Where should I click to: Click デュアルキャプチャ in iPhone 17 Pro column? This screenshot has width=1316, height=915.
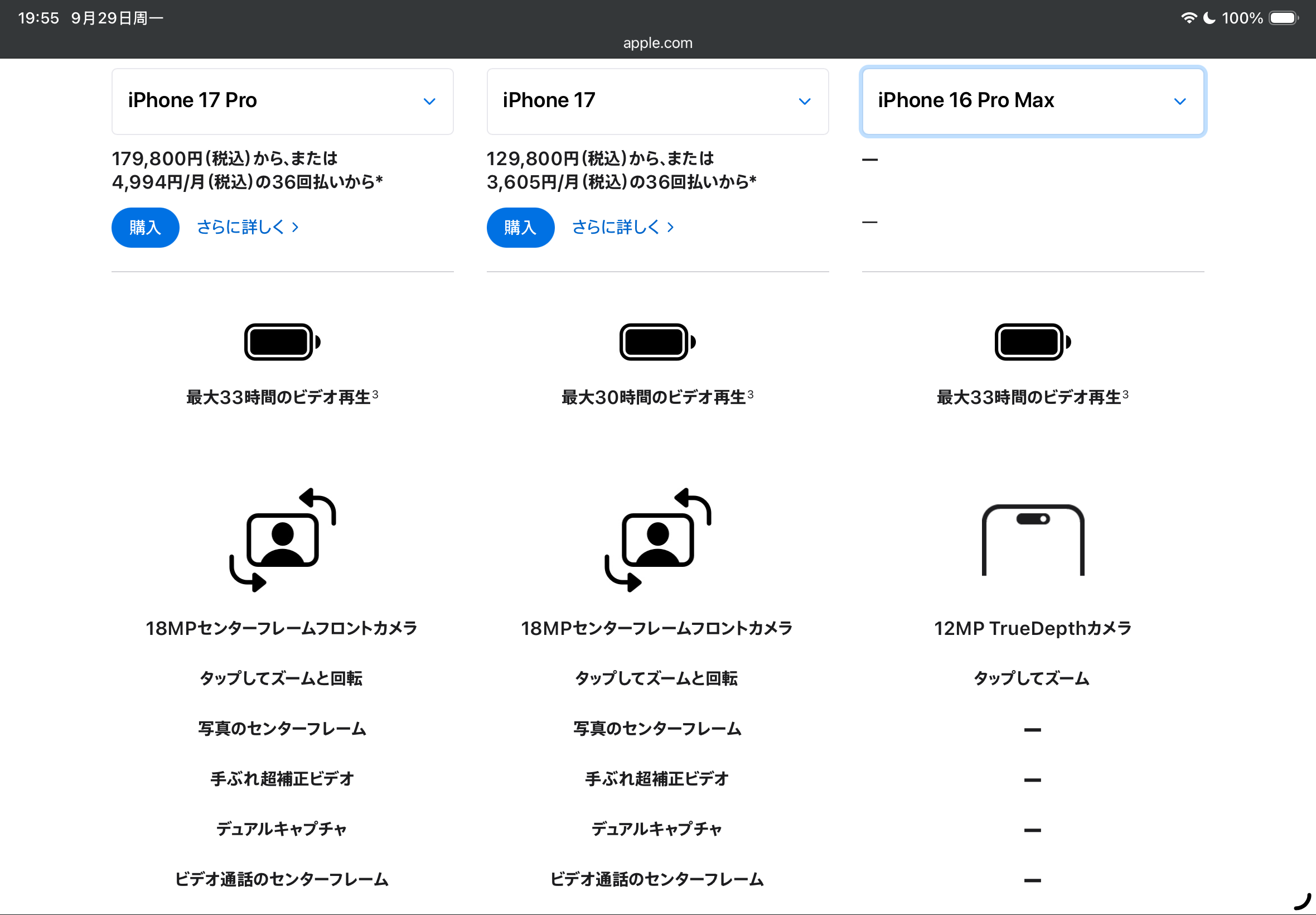coord(281,829)
